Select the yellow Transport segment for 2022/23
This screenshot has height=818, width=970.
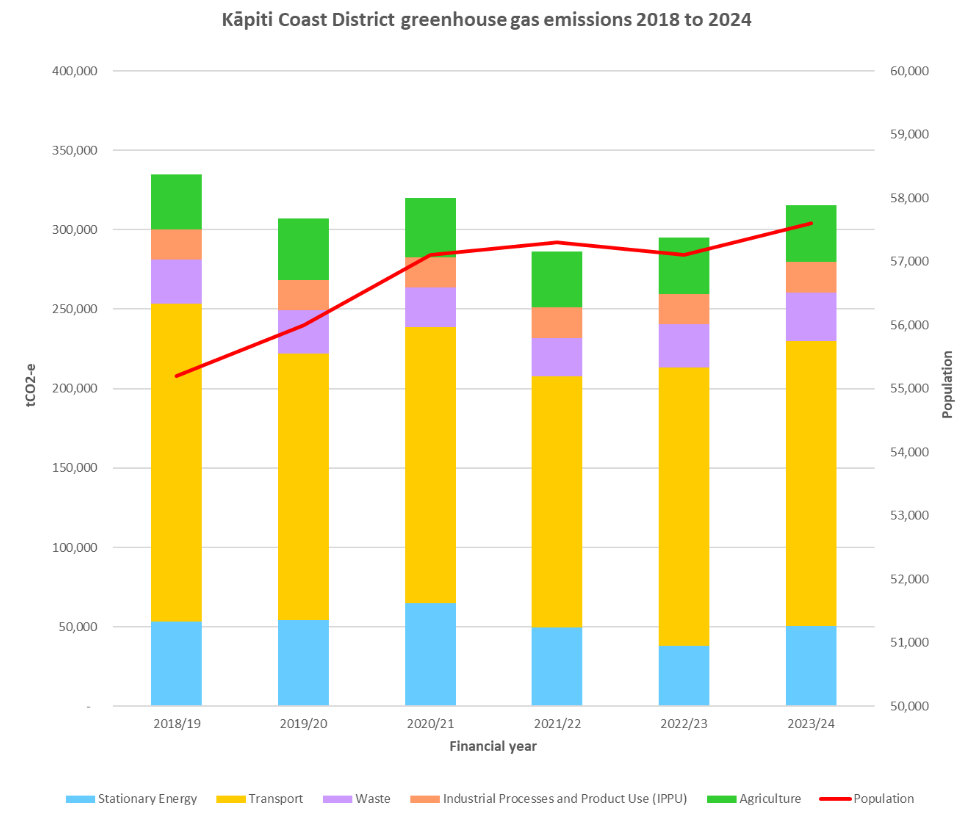pos(684,505)
